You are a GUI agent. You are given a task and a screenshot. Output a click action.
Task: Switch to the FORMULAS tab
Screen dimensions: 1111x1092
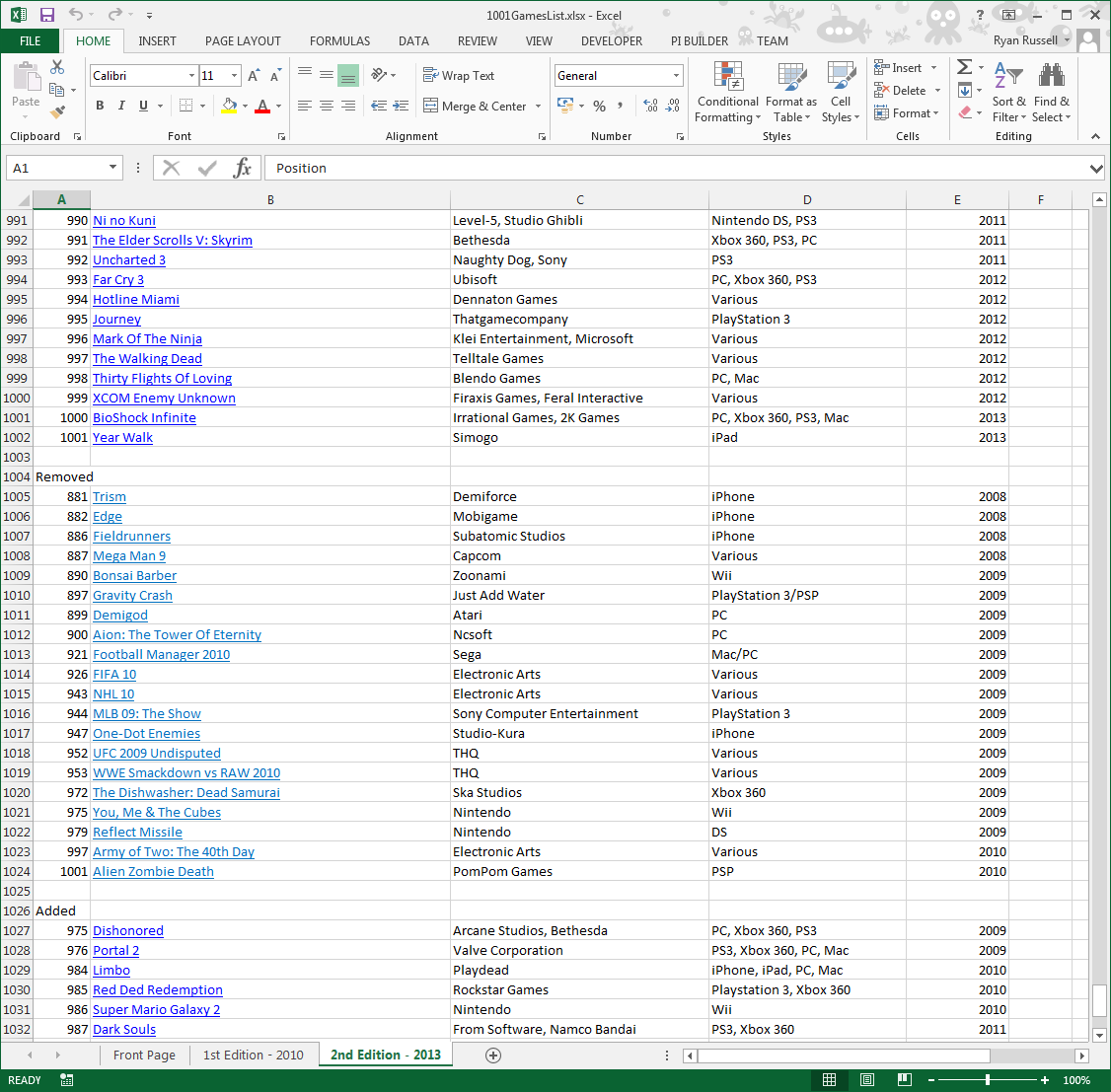340,41
